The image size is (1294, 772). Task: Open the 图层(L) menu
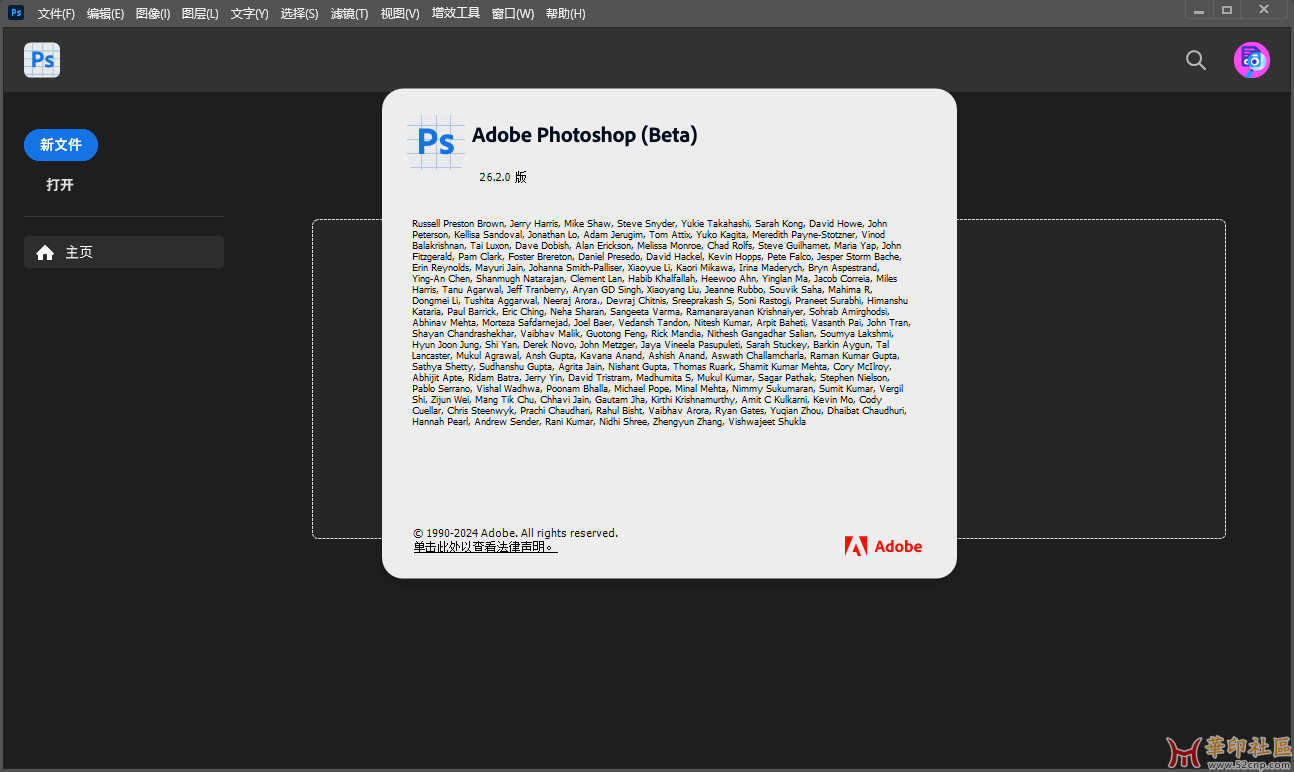pyautogui.click(x=200, y=14)
